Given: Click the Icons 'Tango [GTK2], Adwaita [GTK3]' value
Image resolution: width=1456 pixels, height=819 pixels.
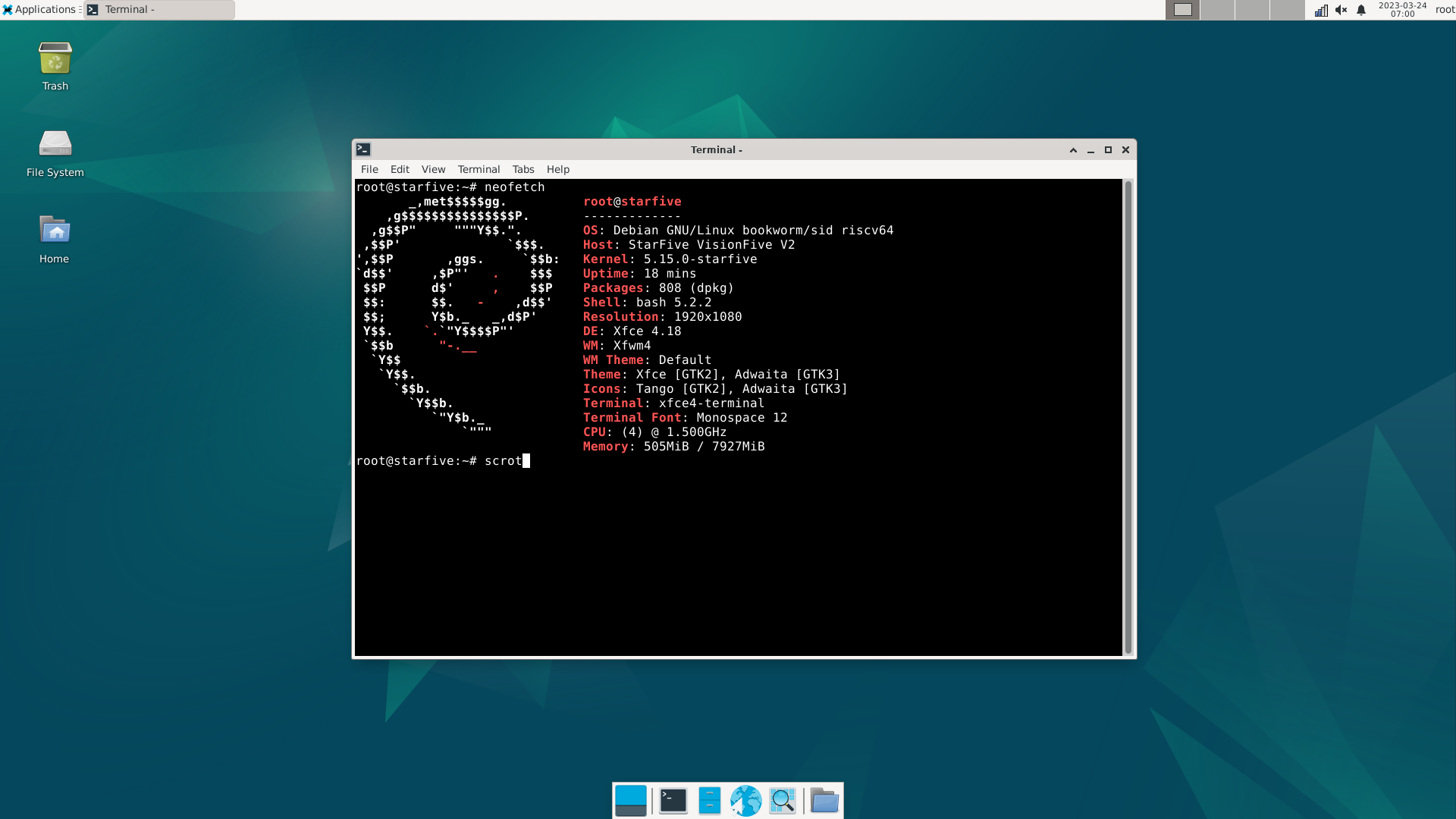Looking at the screenshot, I should pos(742,389).
